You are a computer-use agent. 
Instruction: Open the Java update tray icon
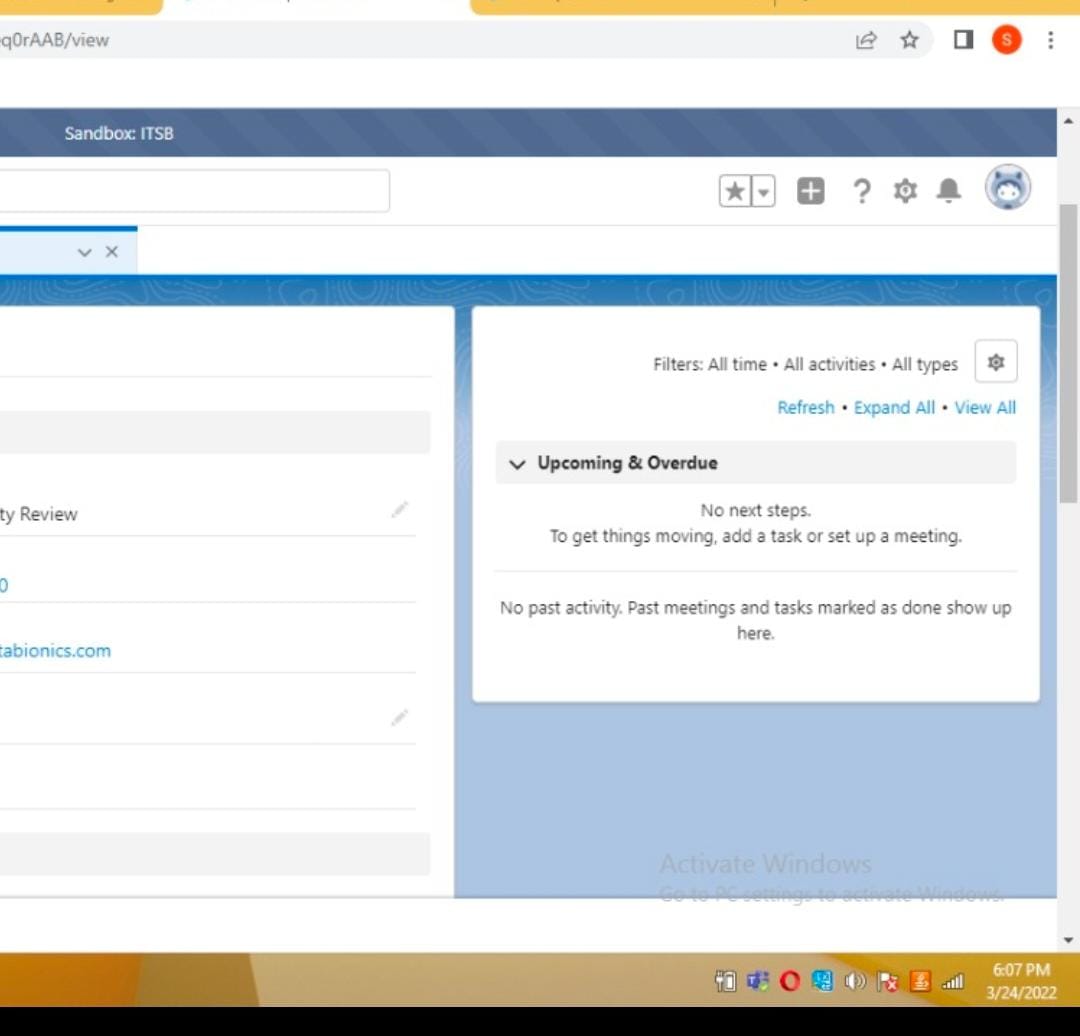pos(920,980)
